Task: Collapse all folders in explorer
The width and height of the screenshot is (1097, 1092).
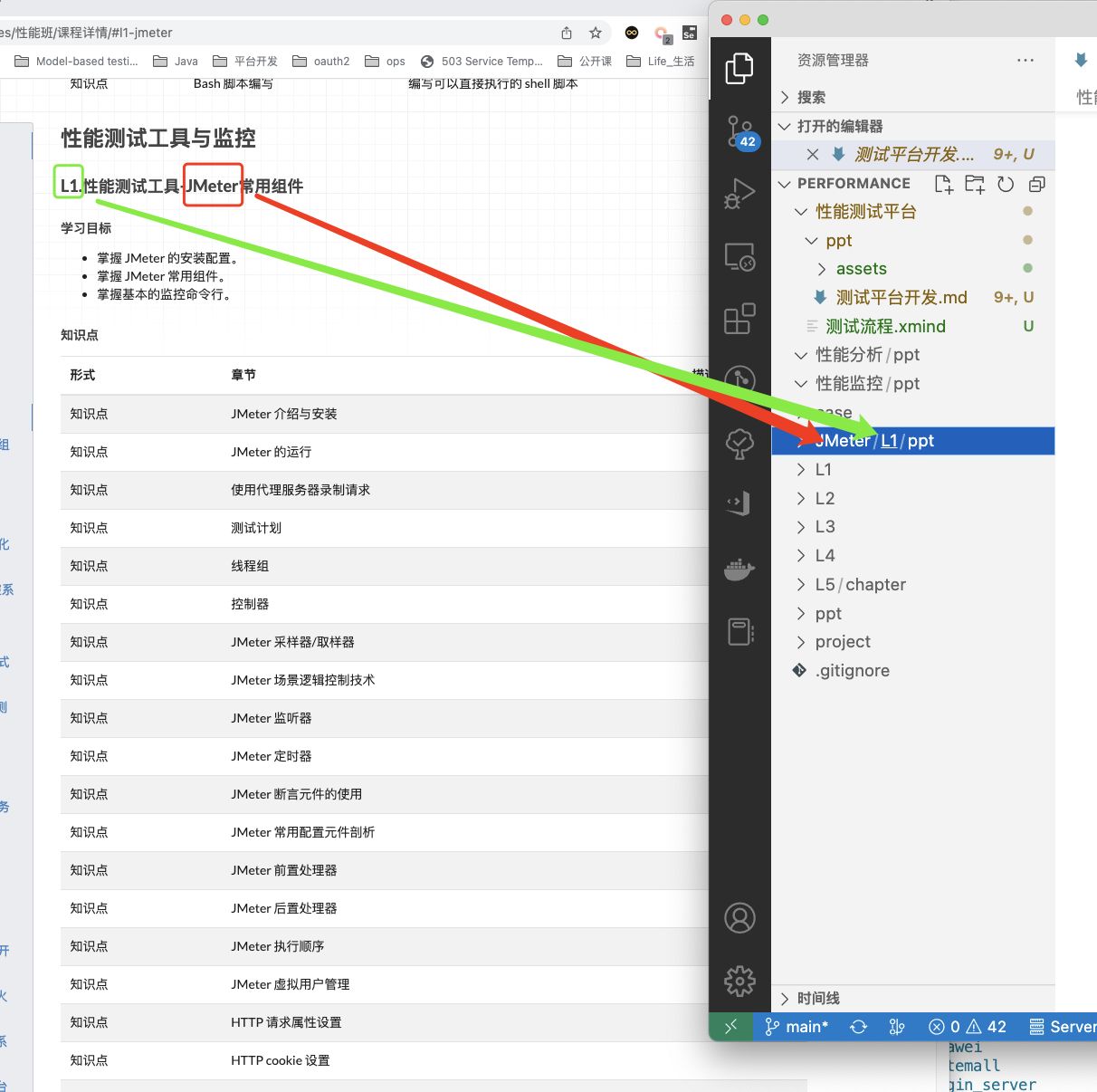Action: 1037,184
